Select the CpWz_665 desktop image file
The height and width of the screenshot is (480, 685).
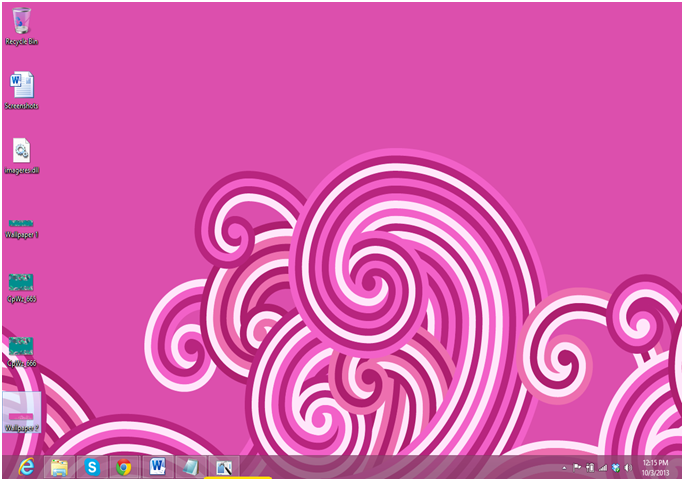[x=21, y=283]
